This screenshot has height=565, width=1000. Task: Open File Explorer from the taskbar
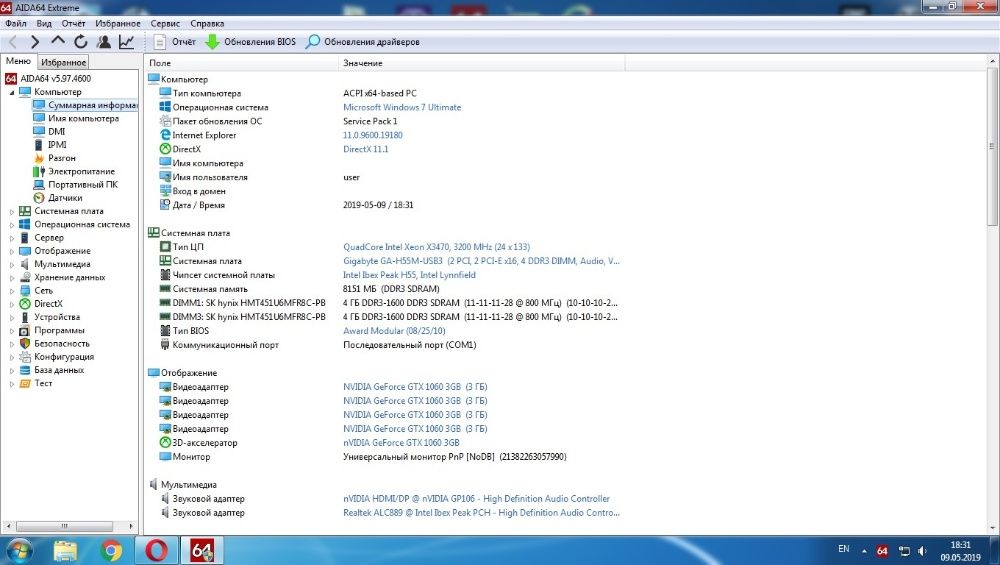tap(66, 550)
